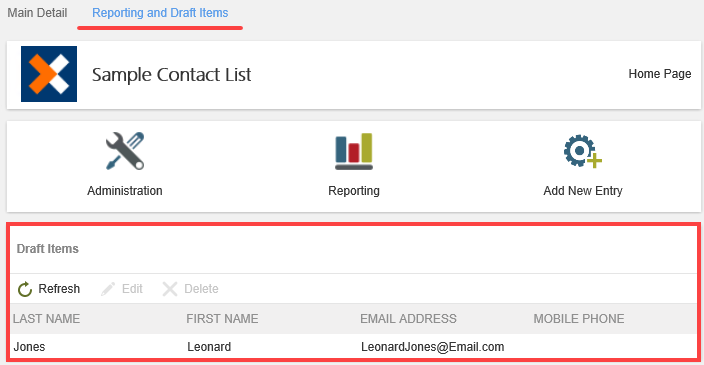The image size is (704, 365).
Task: Click the Refresh circular arrow icon
Action: (25, 289)
